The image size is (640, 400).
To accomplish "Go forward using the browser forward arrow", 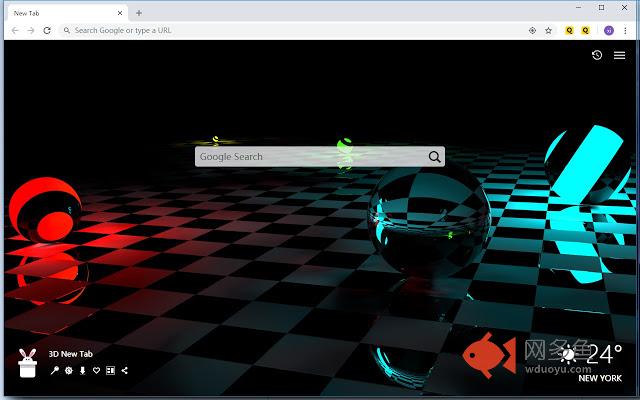I will click(31, 30).
